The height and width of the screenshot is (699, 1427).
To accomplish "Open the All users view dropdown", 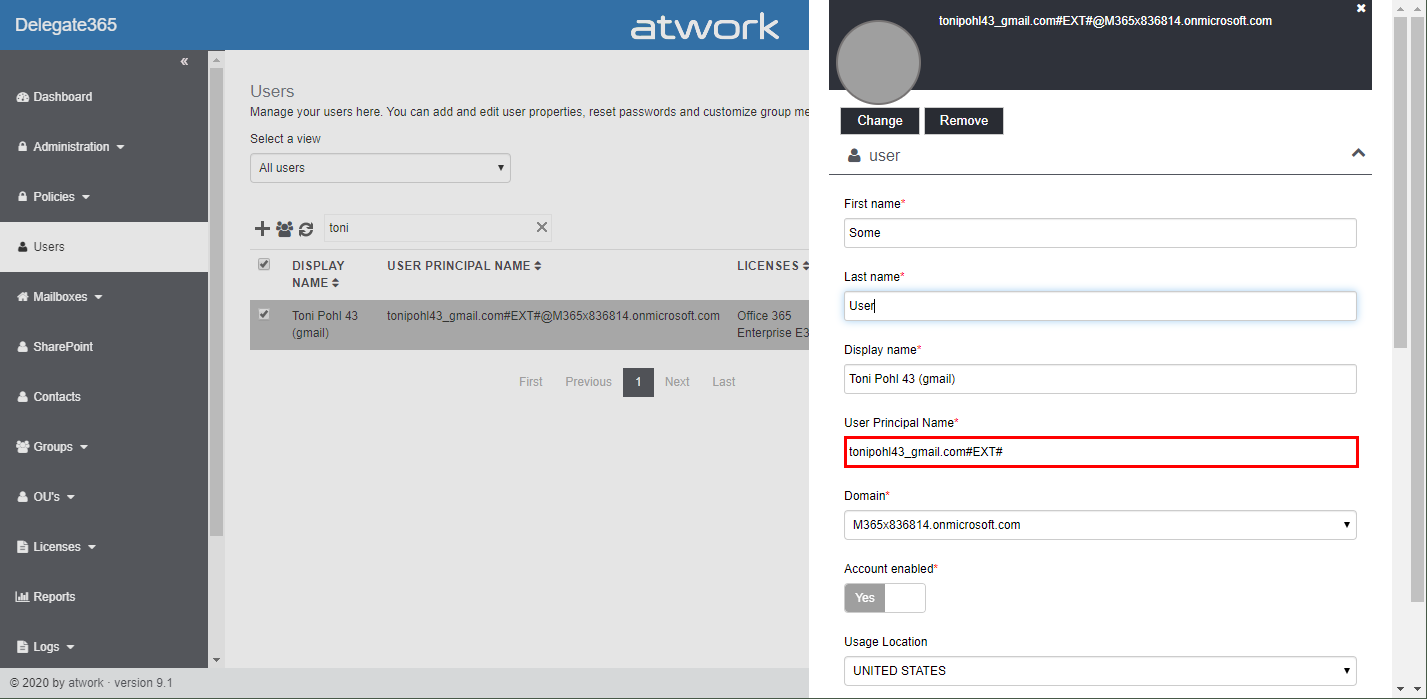I will (380, 168).
